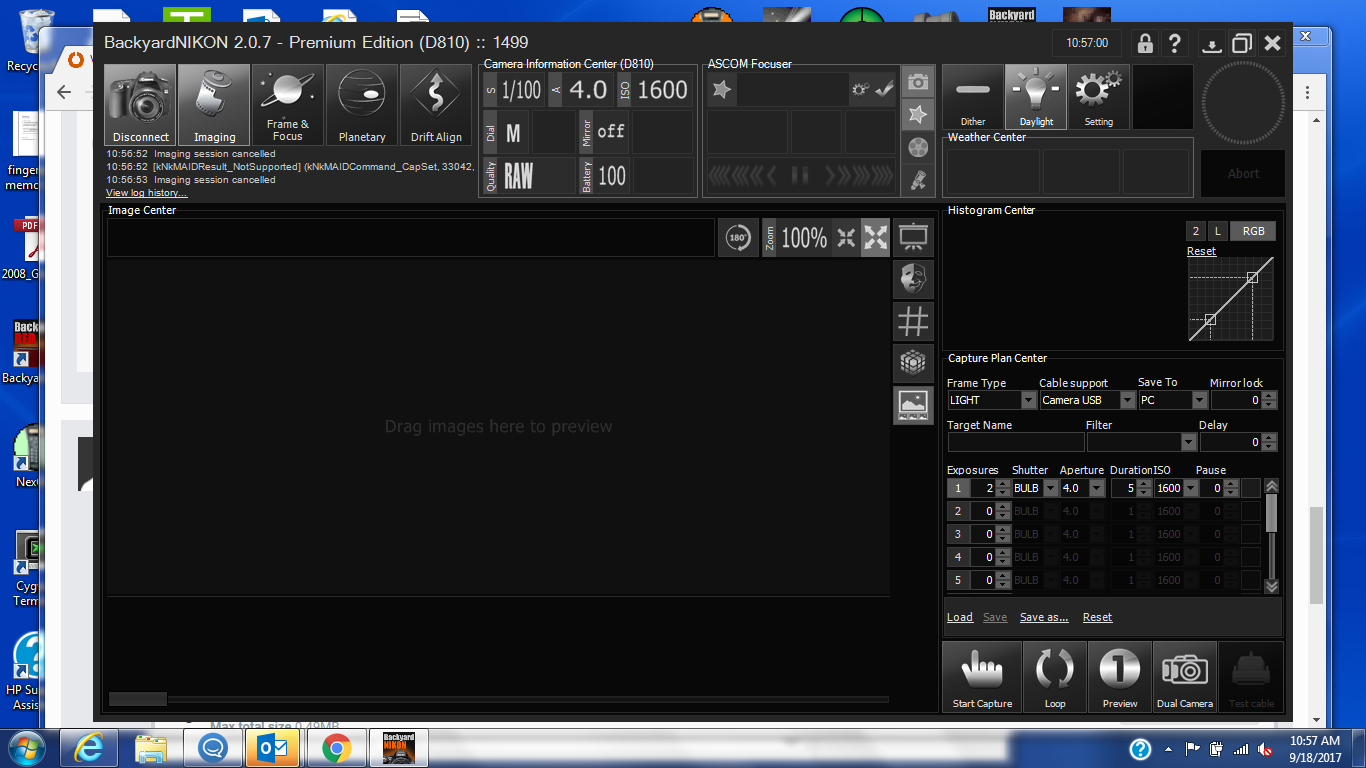
Task: Open the Cable support dropdown
Action: 1127,401
